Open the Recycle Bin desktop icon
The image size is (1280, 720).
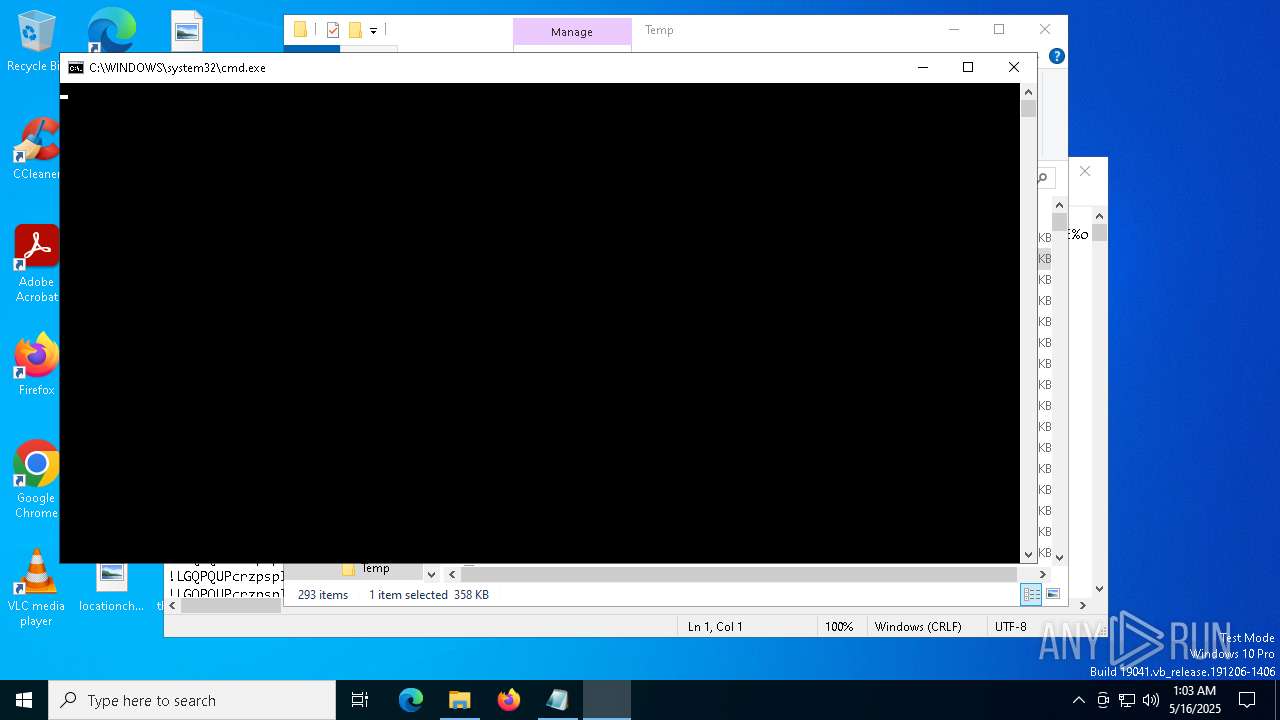click(x=35, y=41)
